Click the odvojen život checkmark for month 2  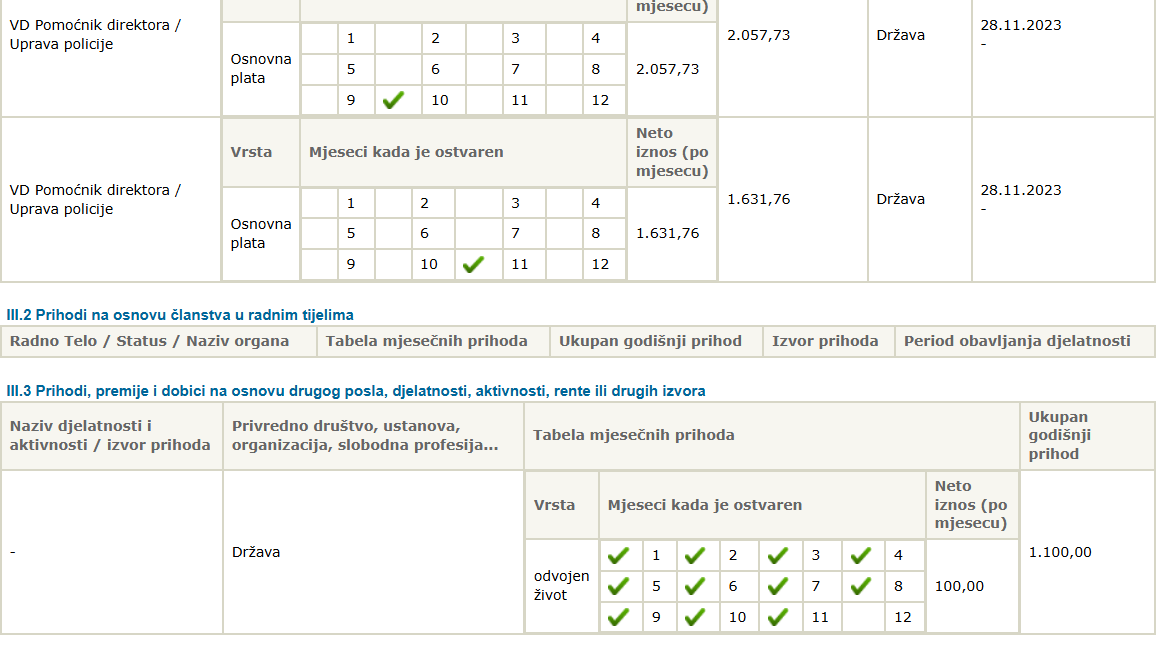click(695, 555)
